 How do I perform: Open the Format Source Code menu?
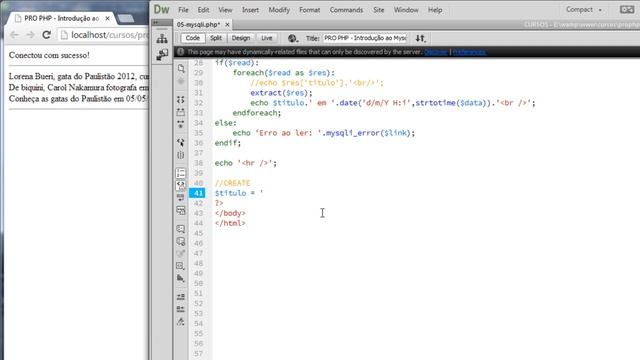click(181, 322)
